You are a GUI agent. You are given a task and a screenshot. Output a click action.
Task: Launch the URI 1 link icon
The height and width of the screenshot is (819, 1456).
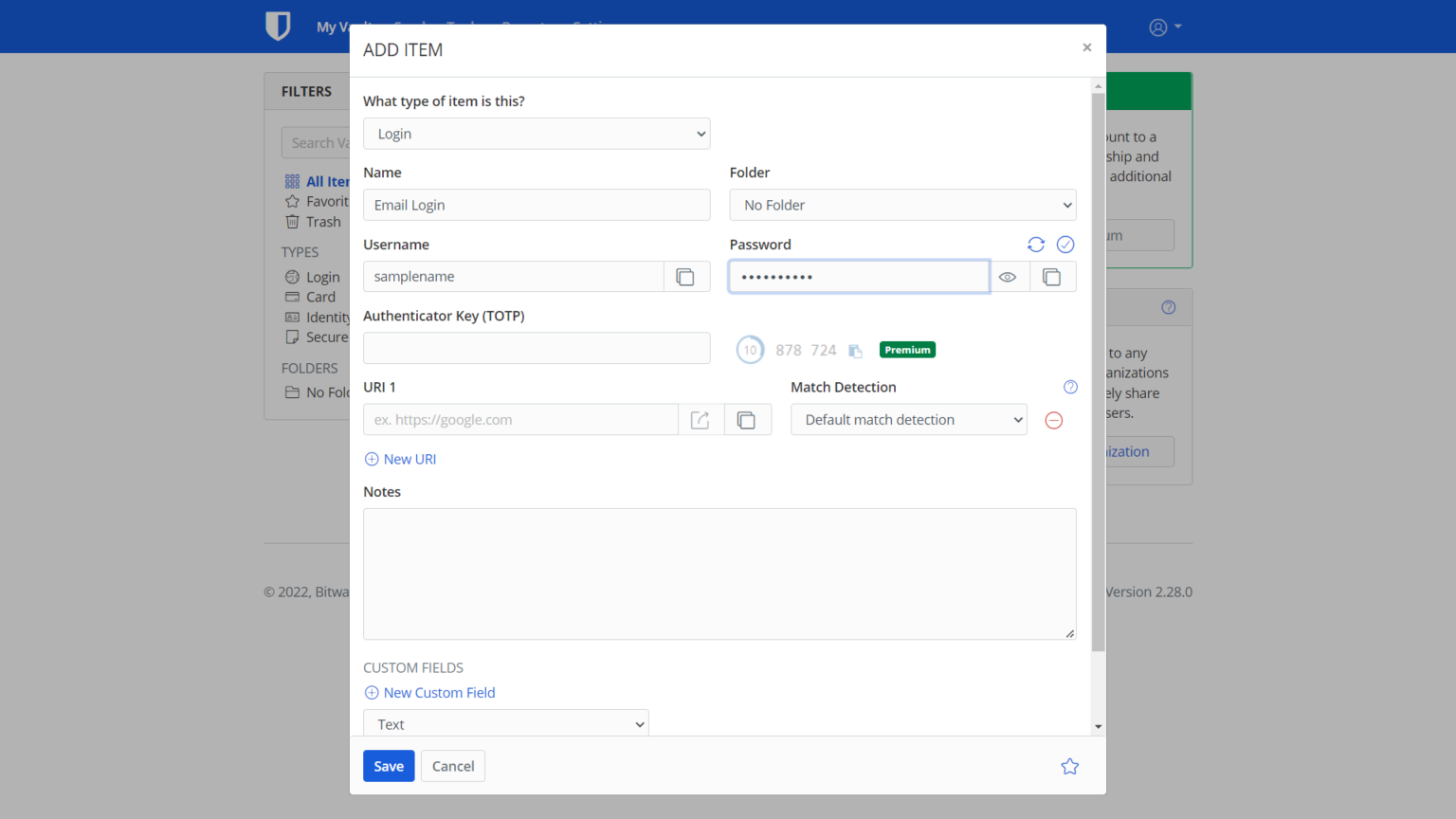[701, 420]
